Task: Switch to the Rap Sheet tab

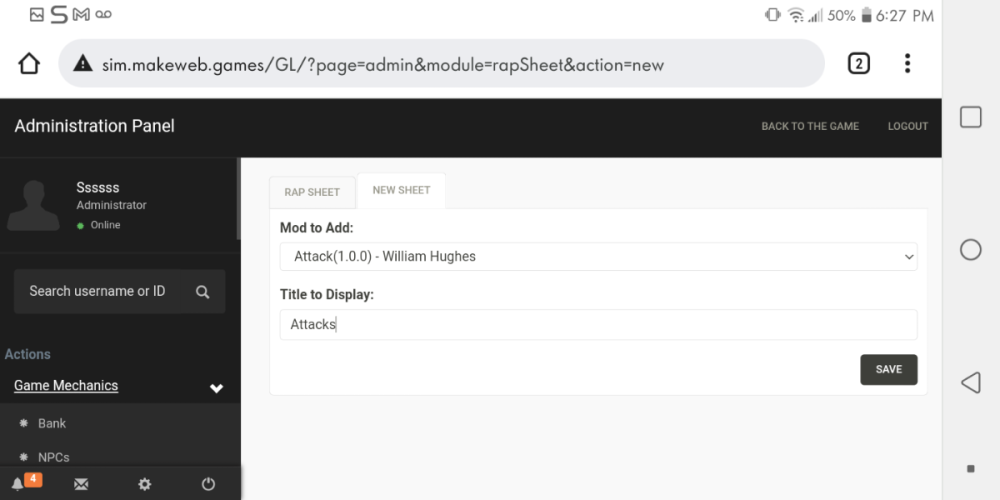Action: [312, 192]
